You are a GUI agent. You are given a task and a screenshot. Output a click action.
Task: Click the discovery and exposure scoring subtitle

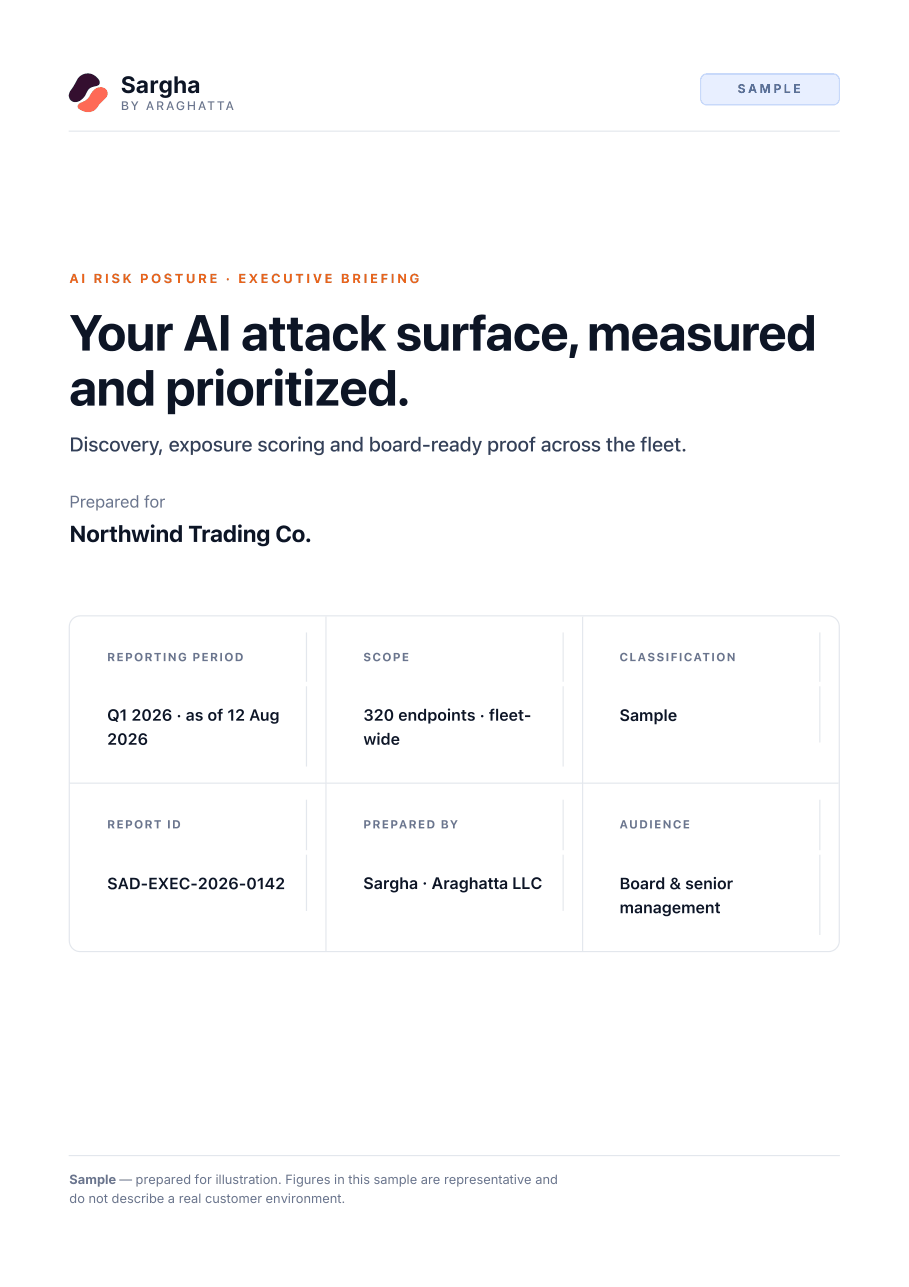point(378,445)
